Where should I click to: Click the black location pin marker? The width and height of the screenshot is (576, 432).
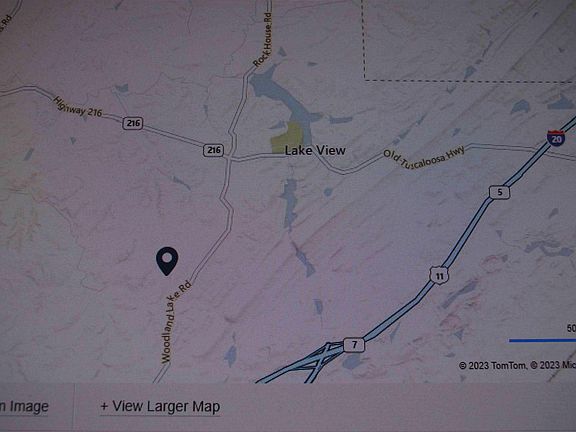[167, 261]
